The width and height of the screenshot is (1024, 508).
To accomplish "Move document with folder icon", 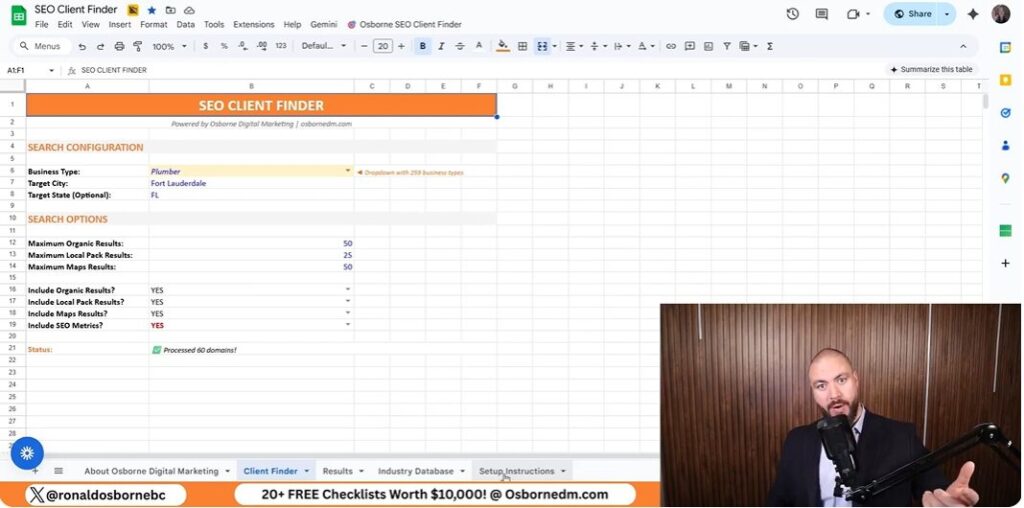I will [170, 10].
